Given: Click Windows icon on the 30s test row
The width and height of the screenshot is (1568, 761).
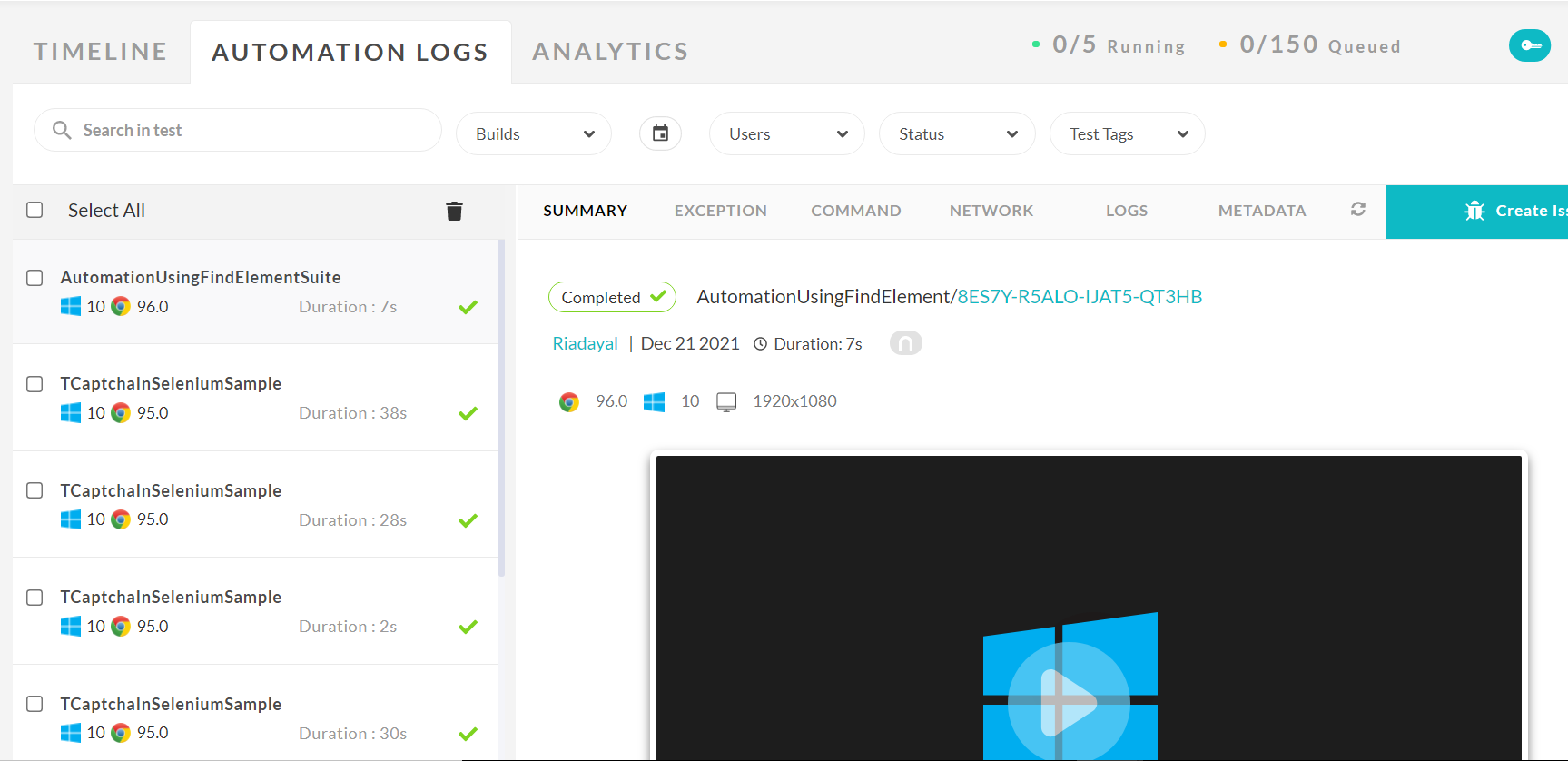Looking at the screenshot, I should (71, 733).
